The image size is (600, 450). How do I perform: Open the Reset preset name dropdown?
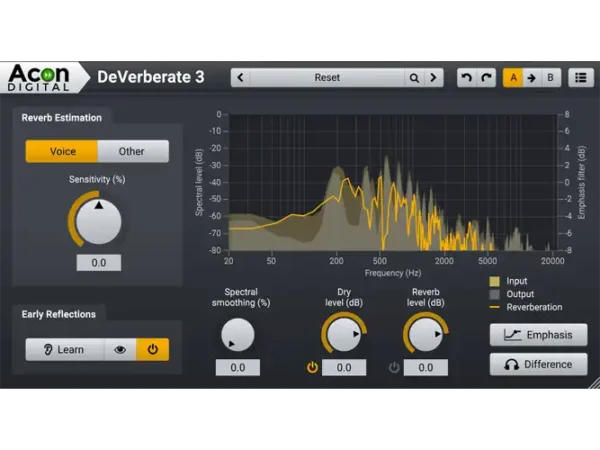pos(327,78)
